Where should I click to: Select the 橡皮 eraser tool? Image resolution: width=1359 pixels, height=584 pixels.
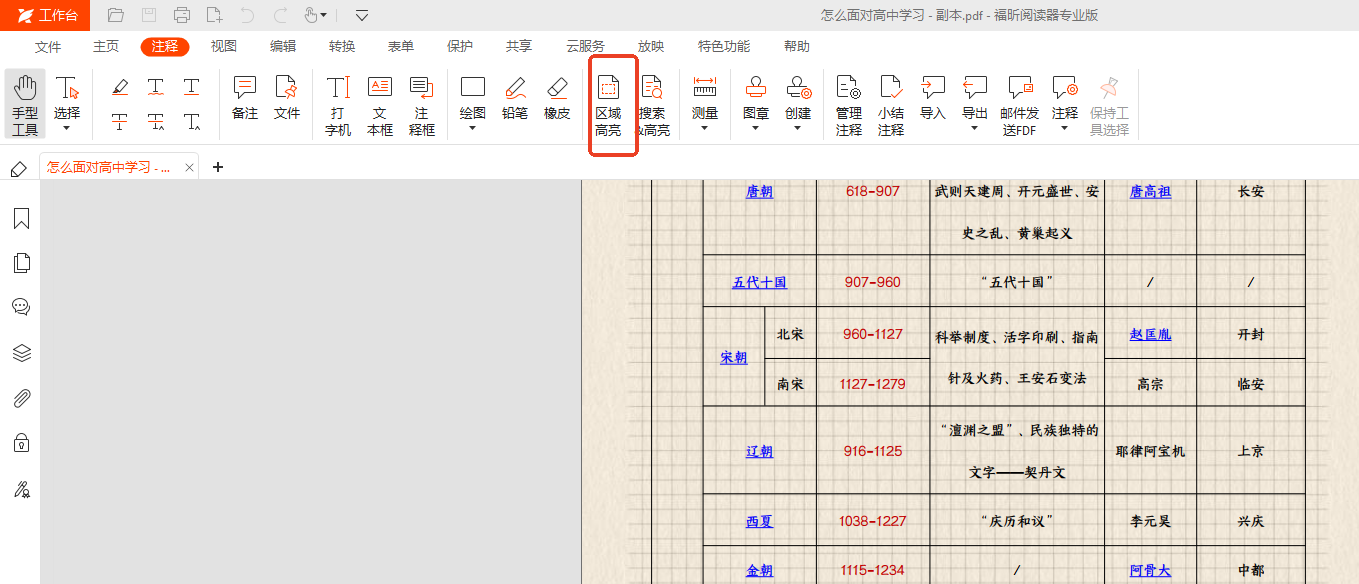click(557, 99)
